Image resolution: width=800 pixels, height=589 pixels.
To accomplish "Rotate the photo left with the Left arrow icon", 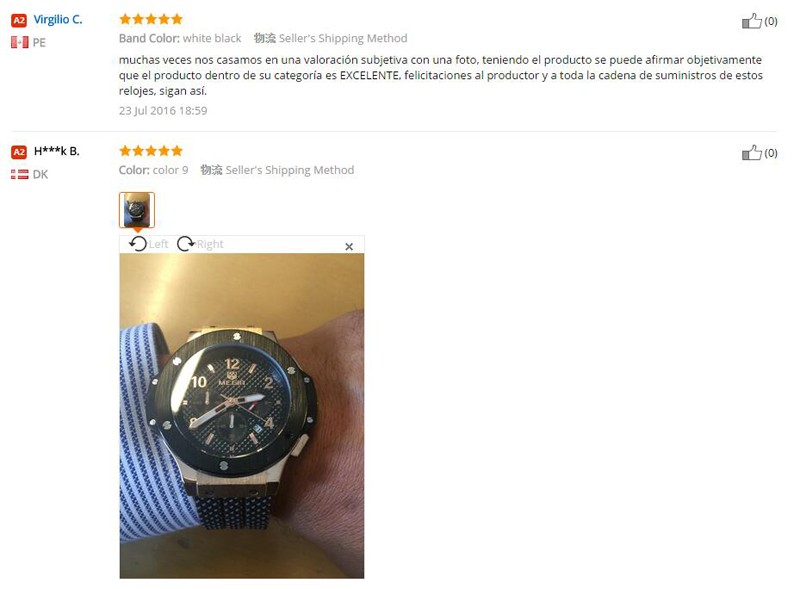I will pyautogui.click(x=138, y=244).
